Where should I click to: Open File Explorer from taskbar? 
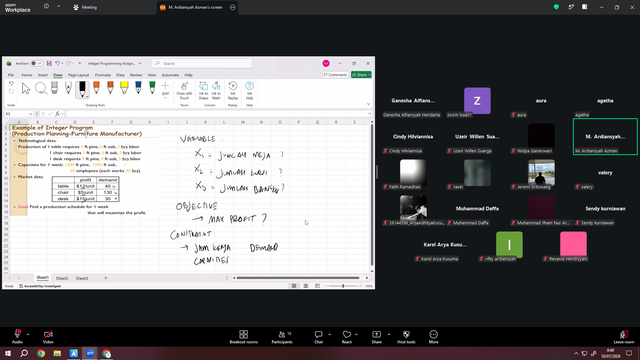[x=57, y=353]
